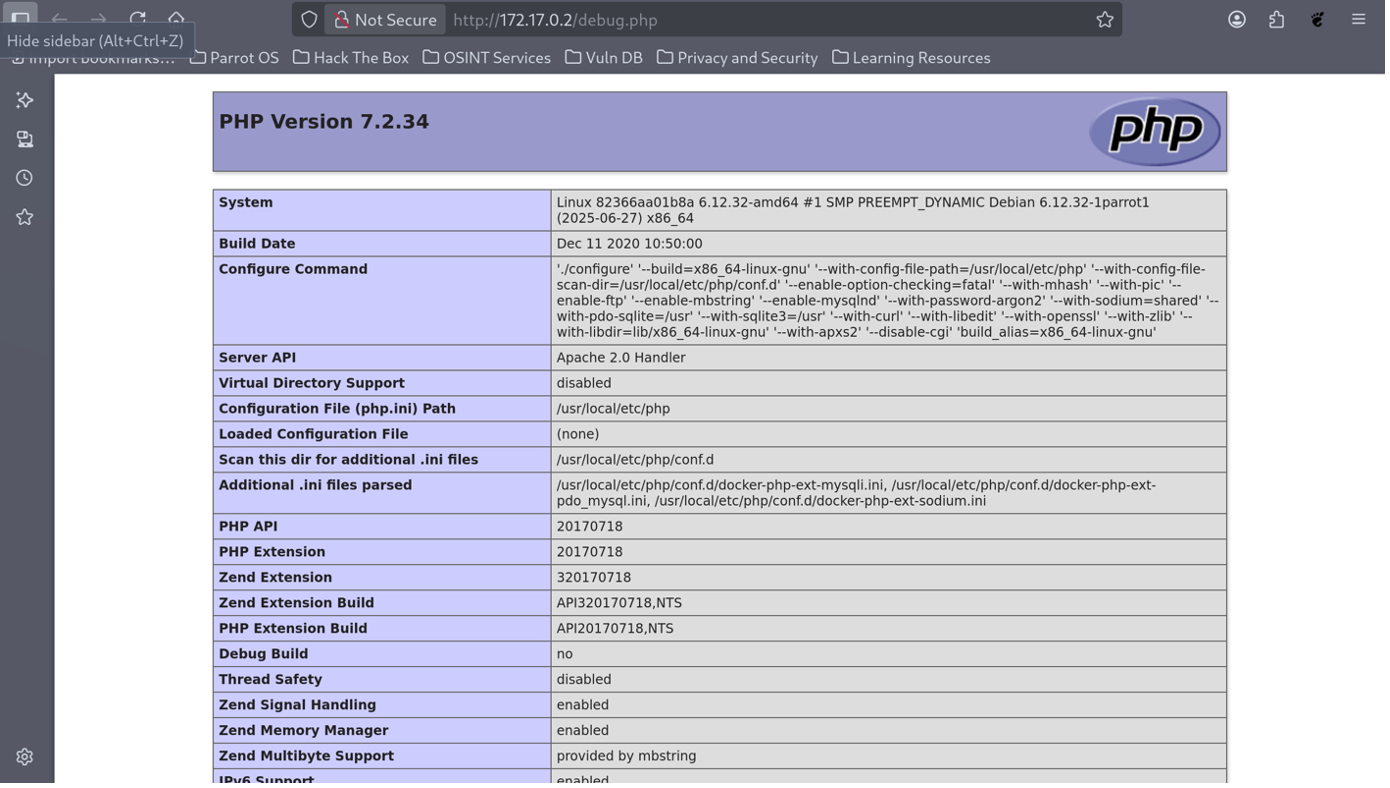Open the Parrot OS bookmarks folder
The height and width of the screenshot is (788, 1390).
(234, 58)
